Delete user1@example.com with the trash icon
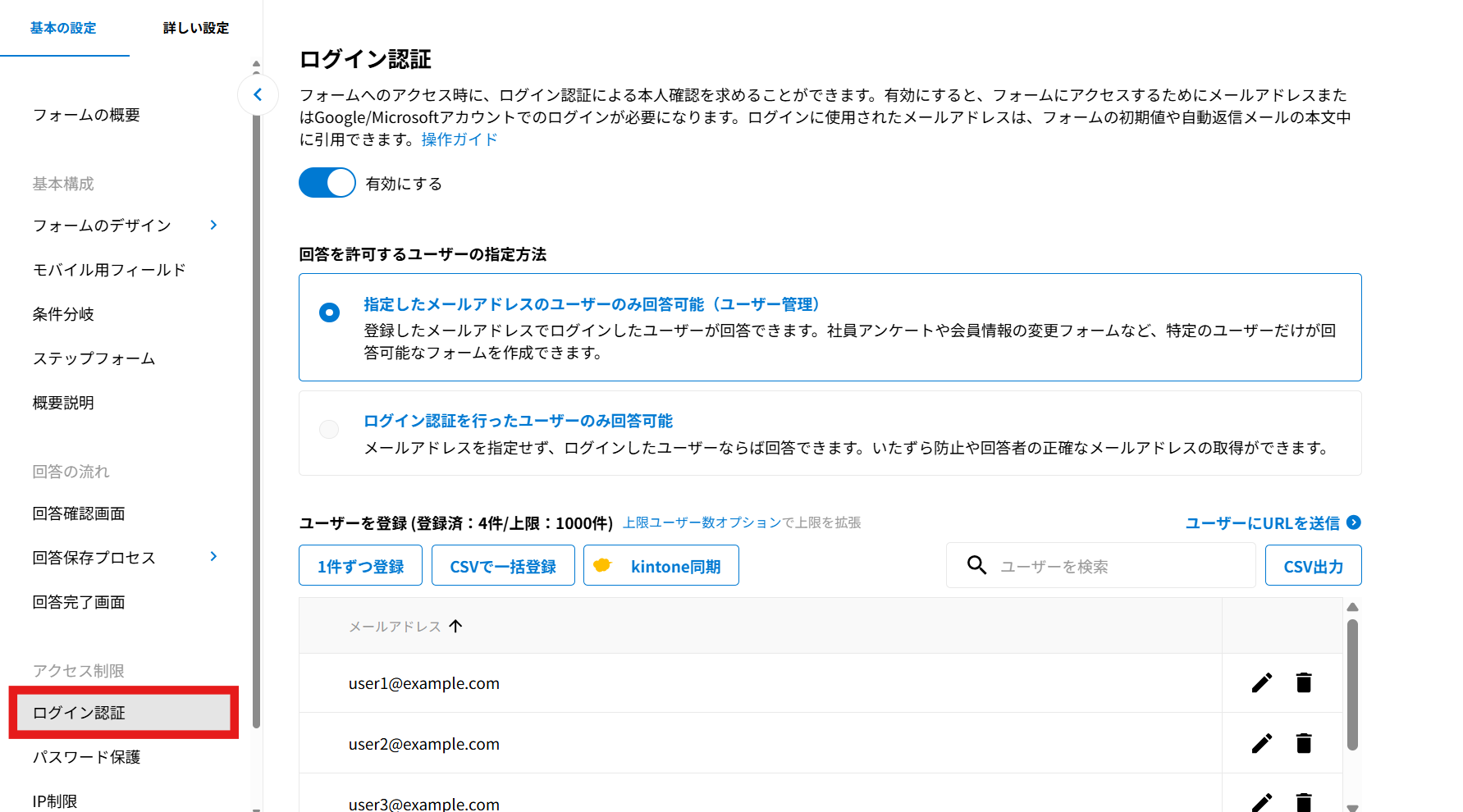1463x812 pixels. click(1303, 682)
